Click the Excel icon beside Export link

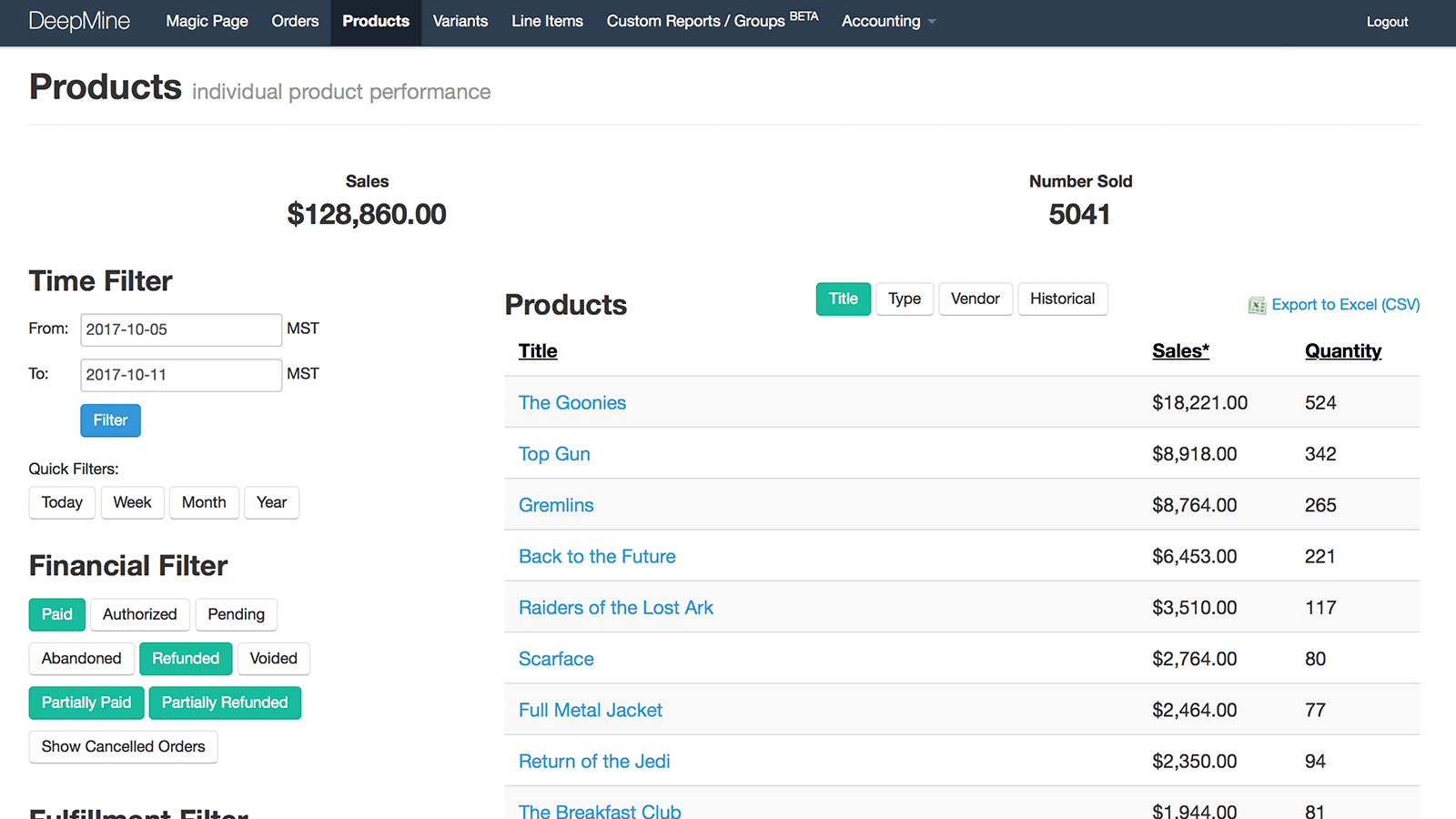(x=1258, y=306)
